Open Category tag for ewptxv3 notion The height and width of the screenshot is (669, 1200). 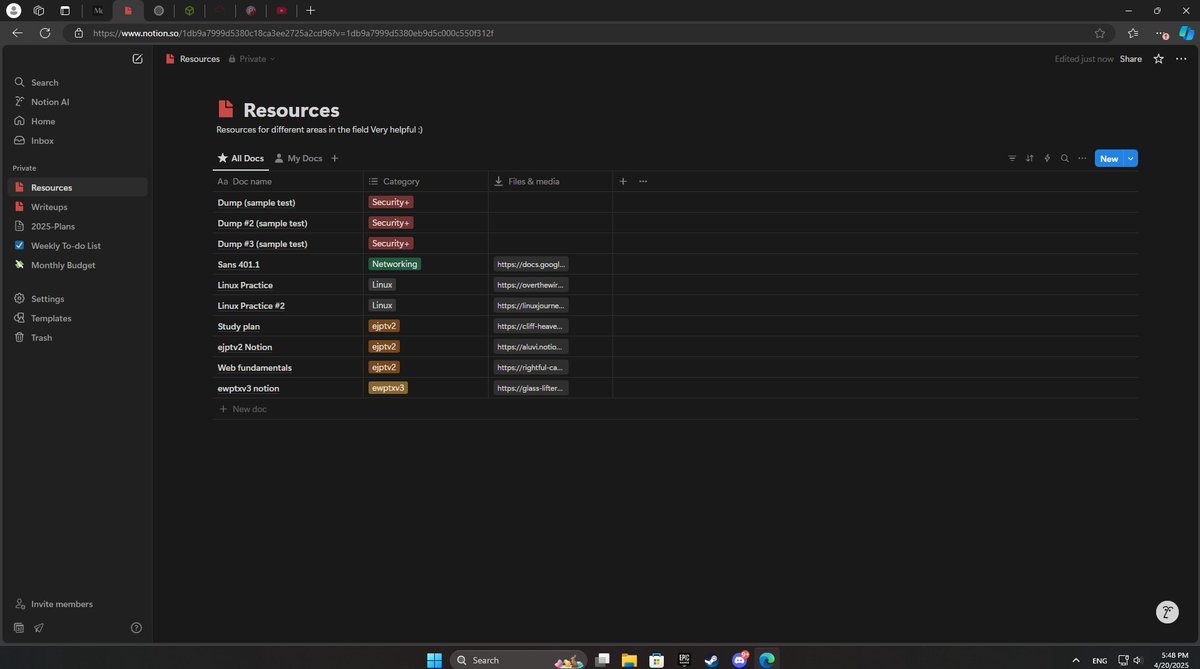pos(388,388)
